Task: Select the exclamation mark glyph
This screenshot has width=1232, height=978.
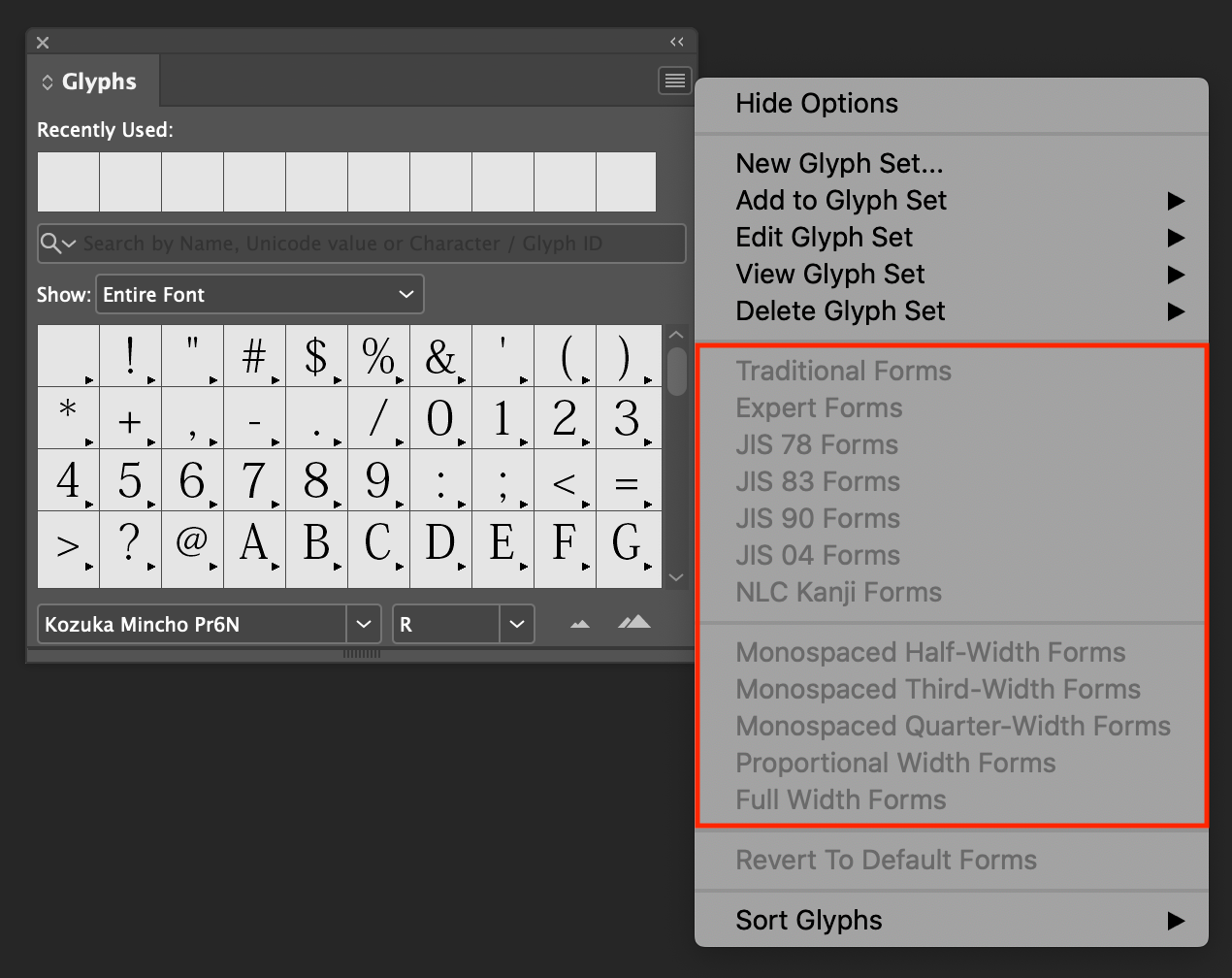Action: (x=131, y=356)
